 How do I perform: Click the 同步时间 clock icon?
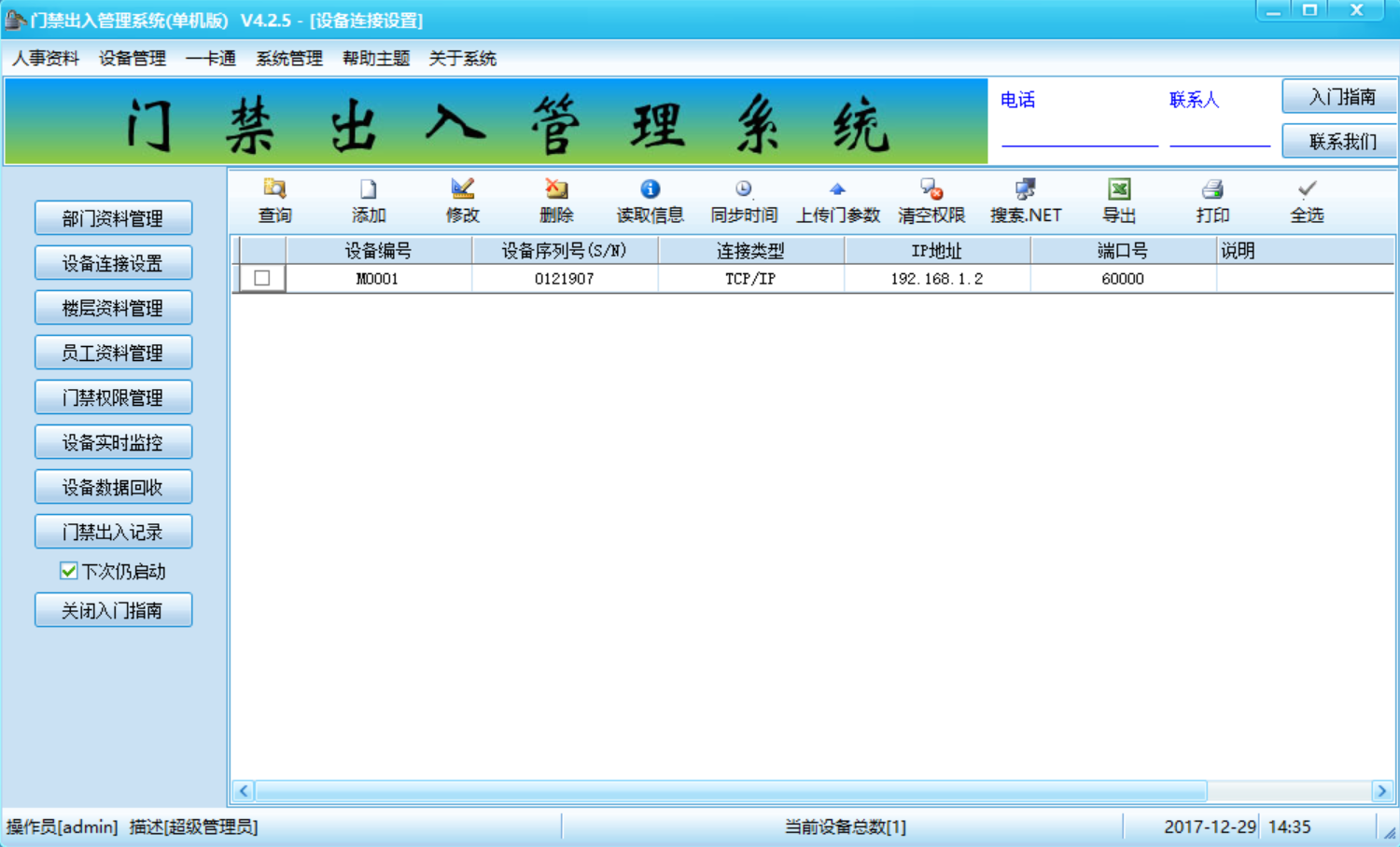743,189
